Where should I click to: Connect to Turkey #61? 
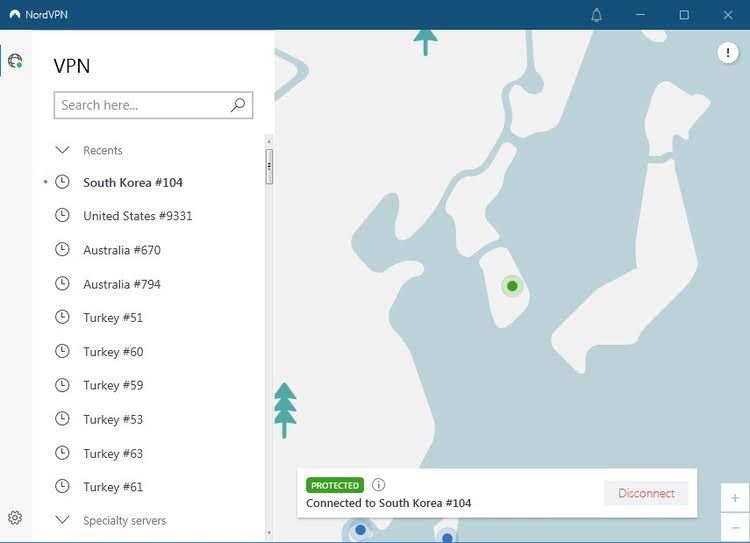pyautogui.click(x=113, y=487)
